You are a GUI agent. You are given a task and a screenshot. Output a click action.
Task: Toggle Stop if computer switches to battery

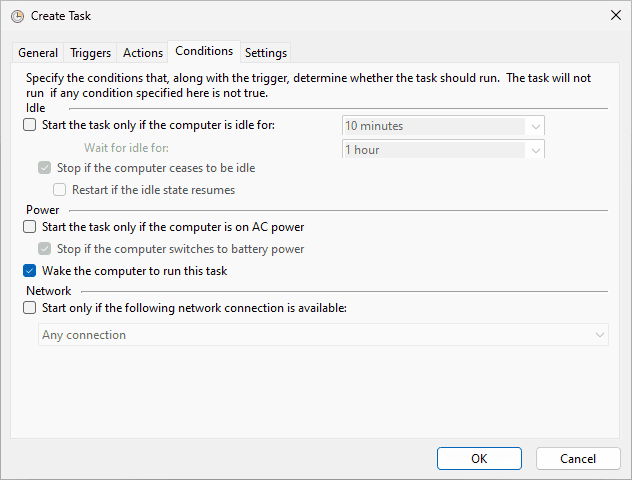45,249
